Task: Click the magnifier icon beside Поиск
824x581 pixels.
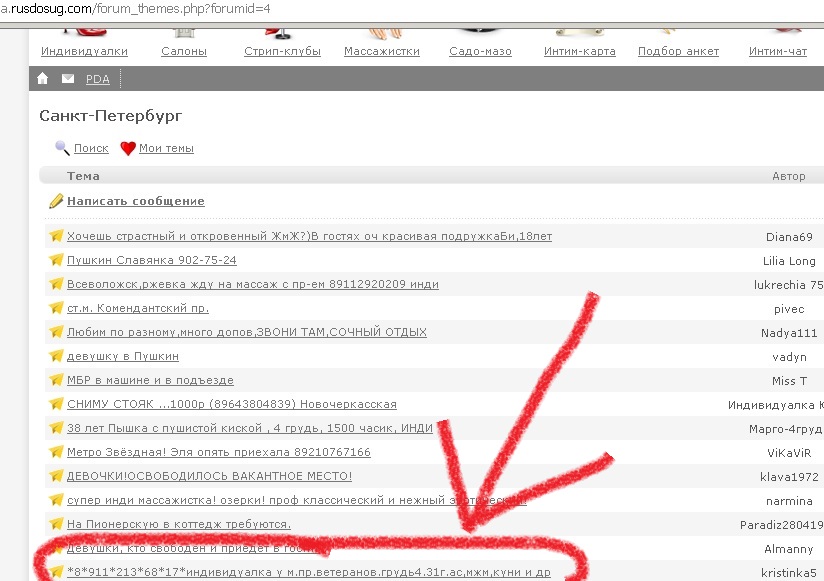Action: click(62, 148)
